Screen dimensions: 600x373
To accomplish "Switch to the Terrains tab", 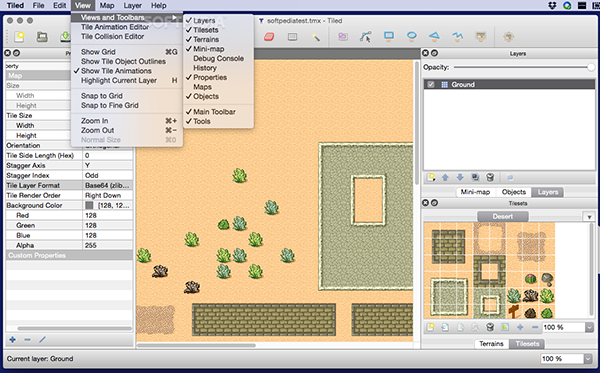I will coord(491,344).
